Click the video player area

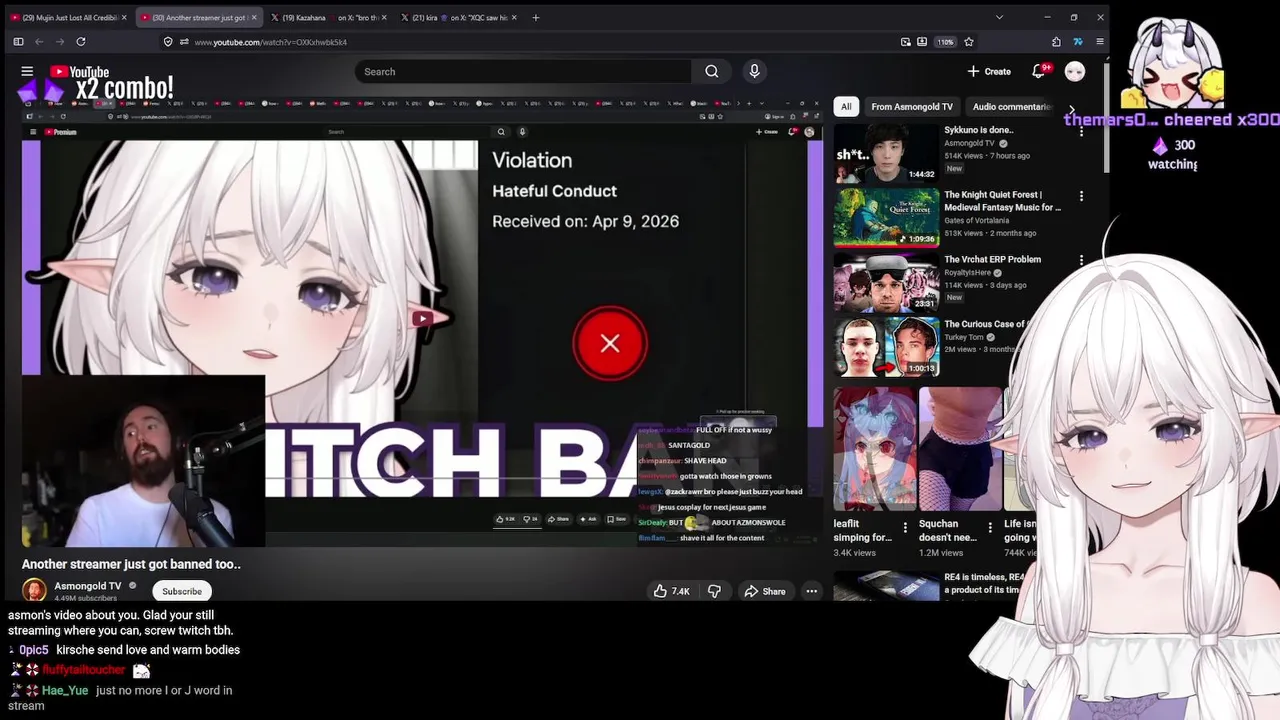(x=422, y=320)
